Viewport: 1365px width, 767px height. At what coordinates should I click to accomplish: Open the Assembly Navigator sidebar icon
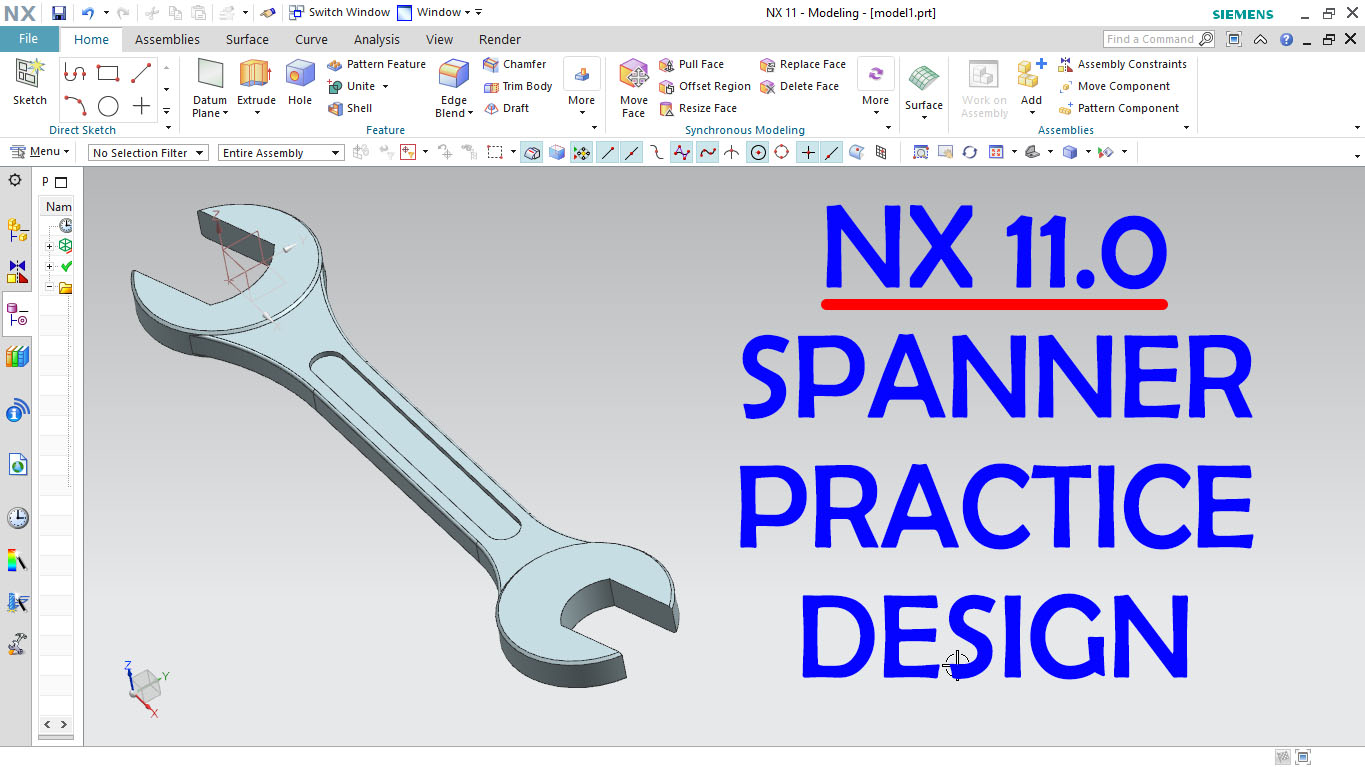point(17,230)
